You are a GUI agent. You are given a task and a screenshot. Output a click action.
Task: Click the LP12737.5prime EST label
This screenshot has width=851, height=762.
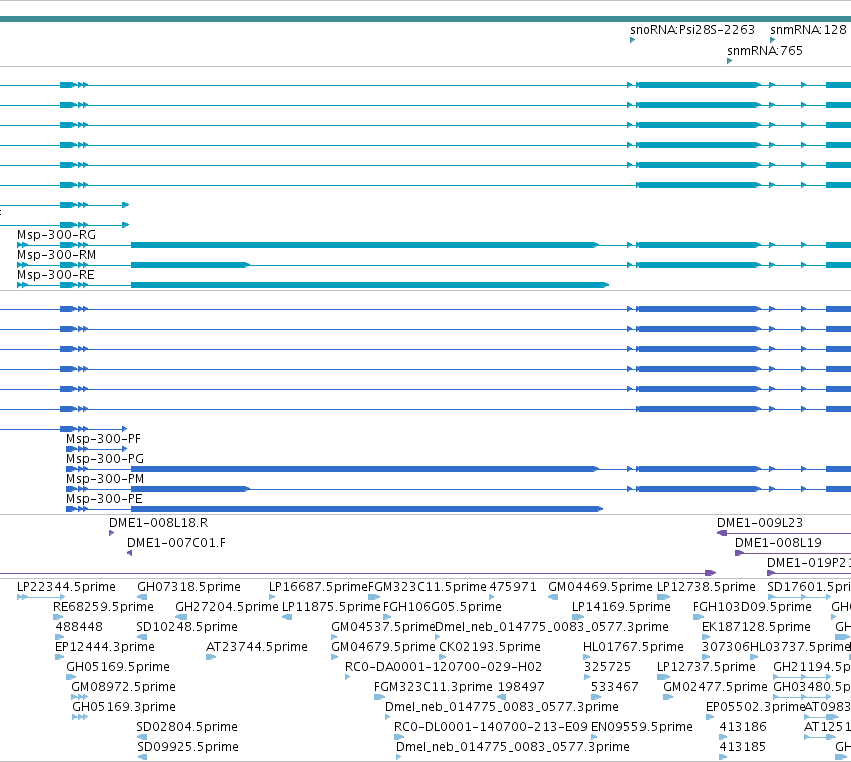[706, 668]
